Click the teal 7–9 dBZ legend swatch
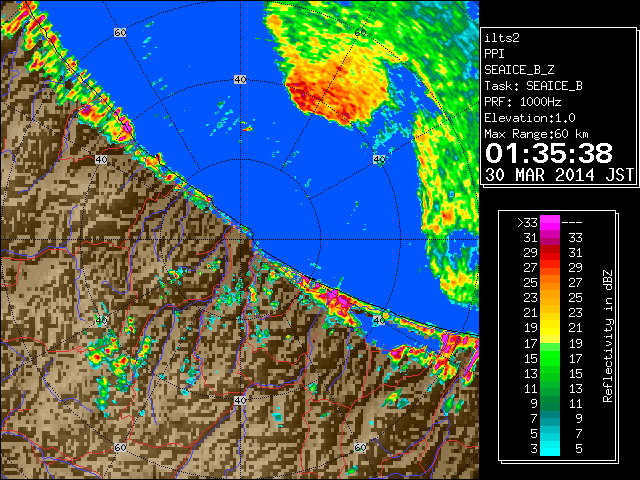Viewport: 640px width, 480px height. 550,418
